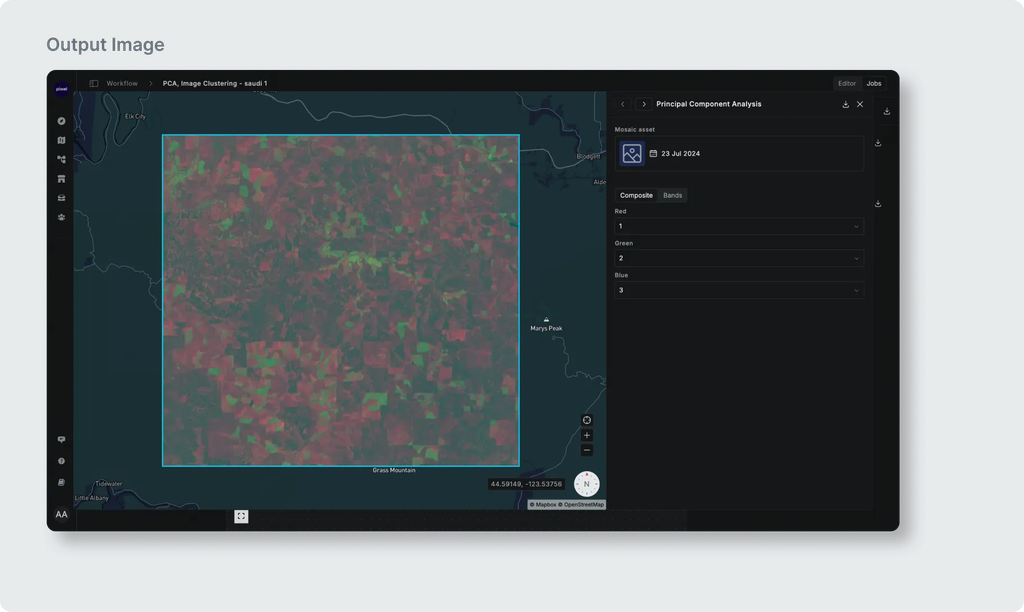This screenshot has height=612, width=1024.
Task: Switch to the Bands tab
Action: click(673, 195)
